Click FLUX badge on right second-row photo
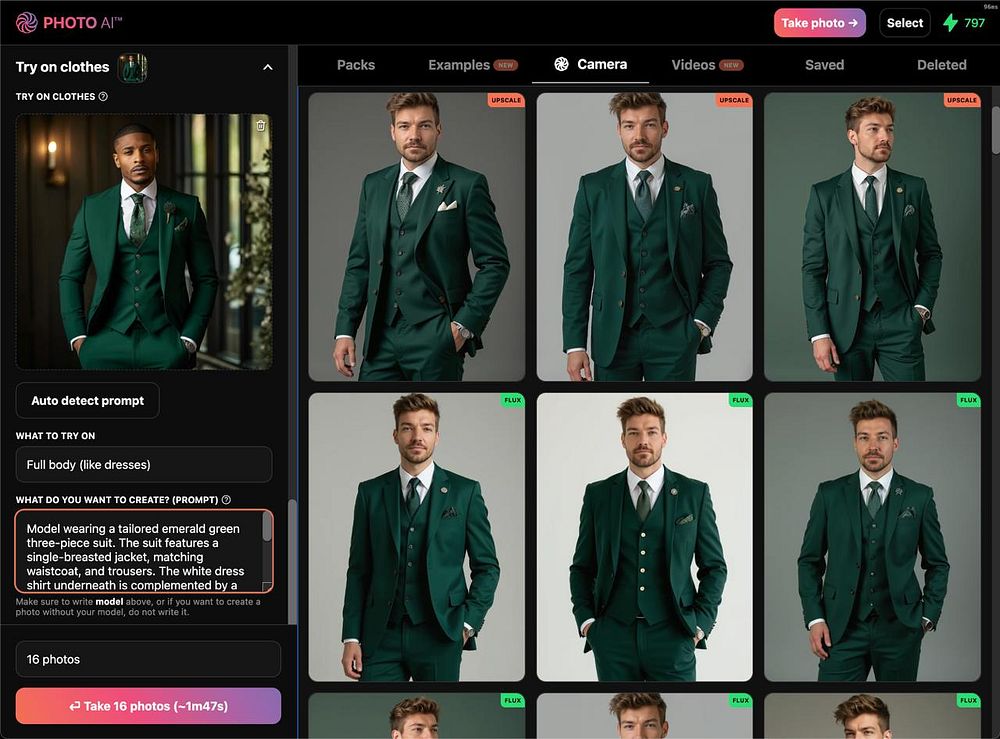This screenshot has width=1000, height=739. point(968,400)
